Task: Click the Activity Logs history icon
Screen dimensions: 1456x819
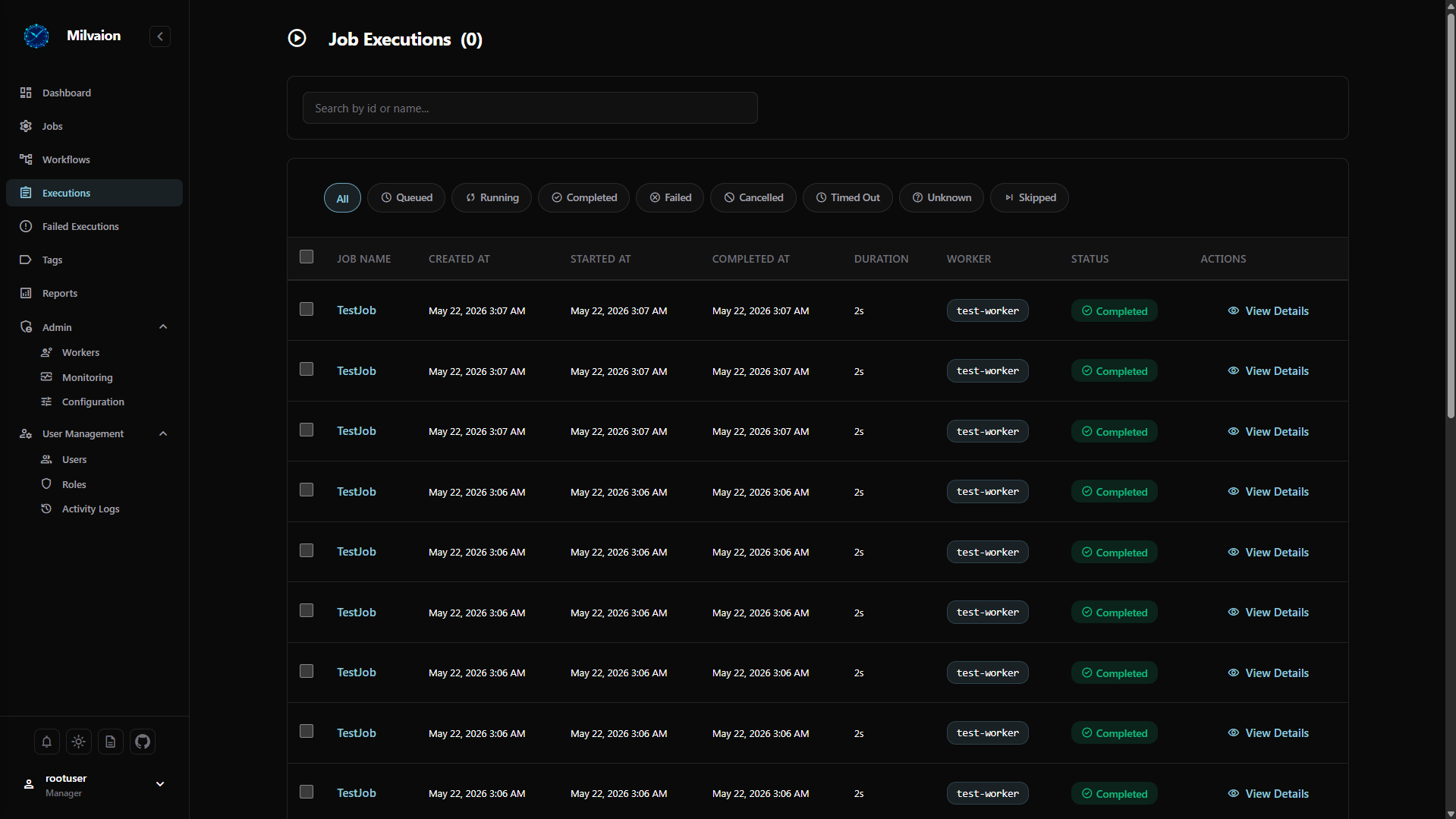Action: (46, 509)
